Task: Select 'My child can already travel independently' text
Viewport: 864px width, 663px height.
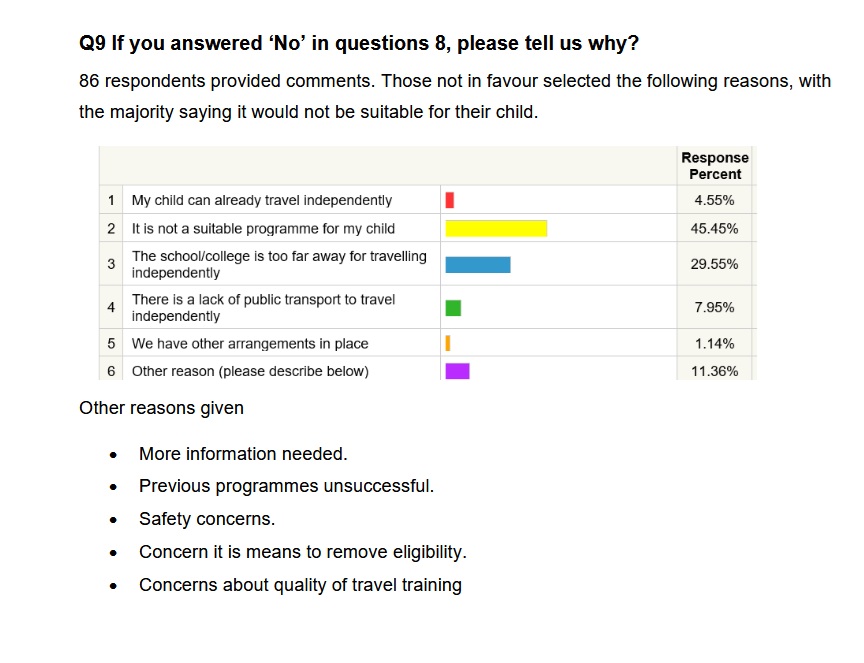Action: [262, 200]
